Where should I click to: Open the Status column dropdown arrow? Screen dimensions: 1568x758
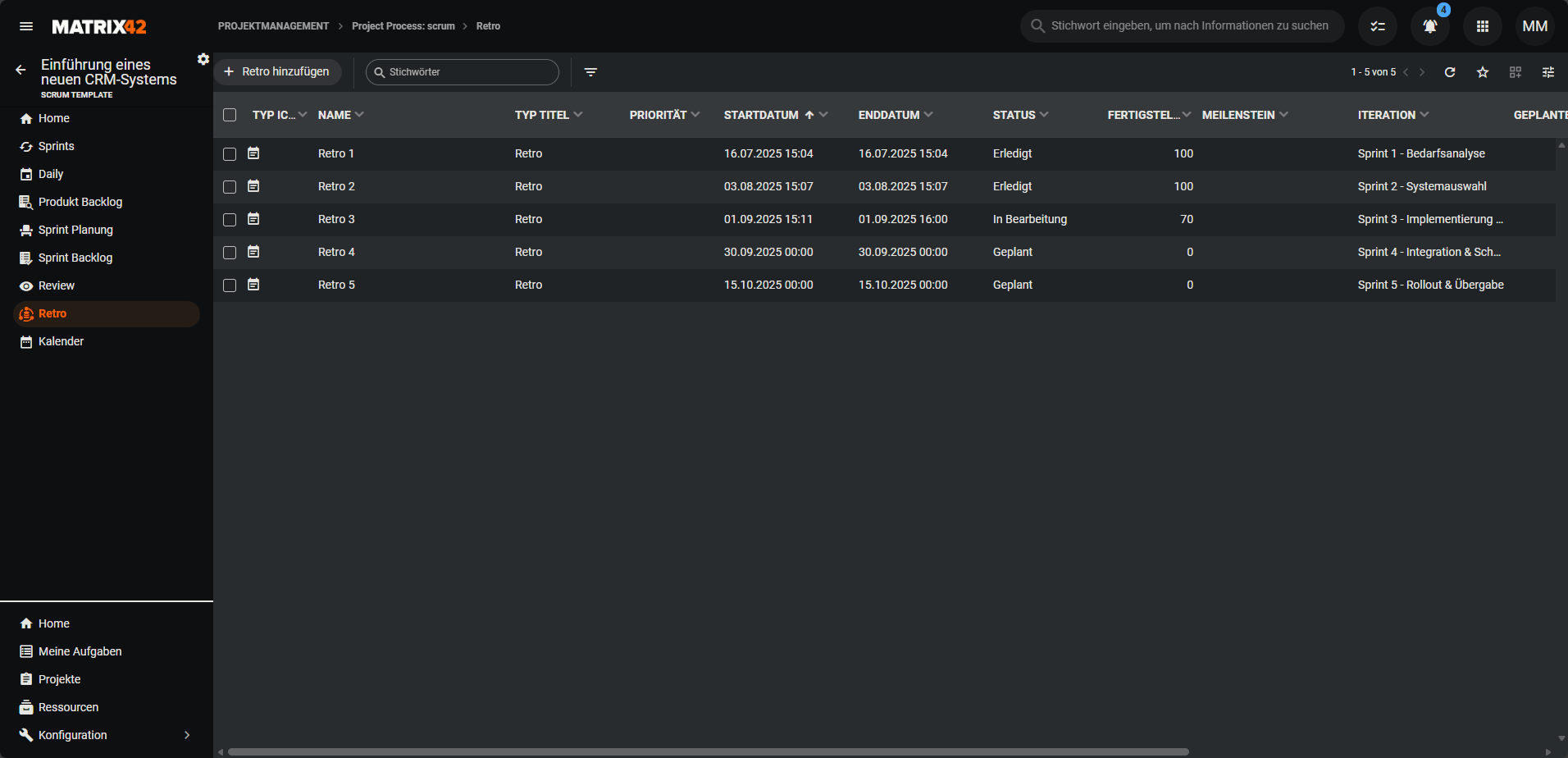[1044, 115]
